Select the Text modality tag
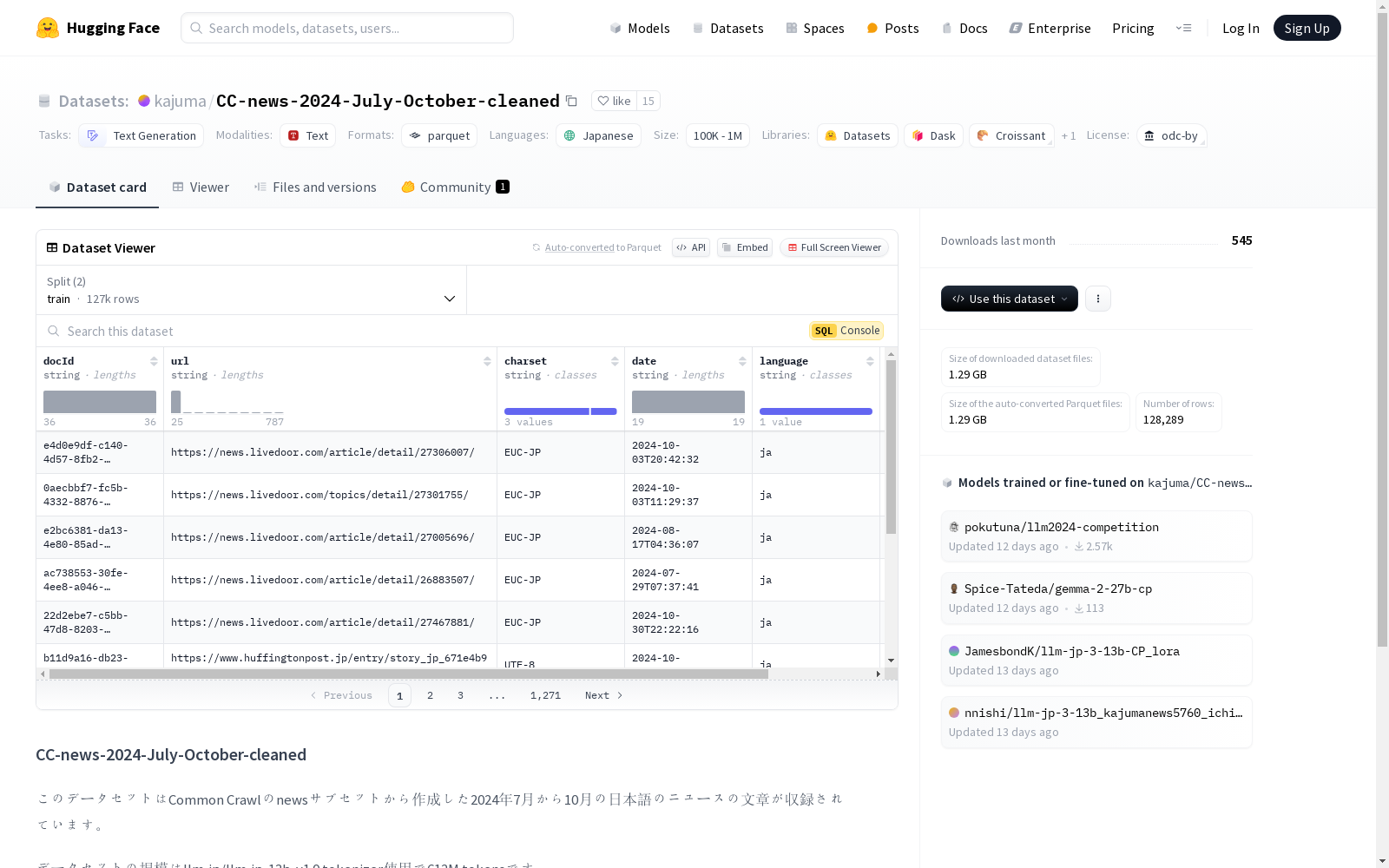1389x868 pixels. tap(307, 135)
